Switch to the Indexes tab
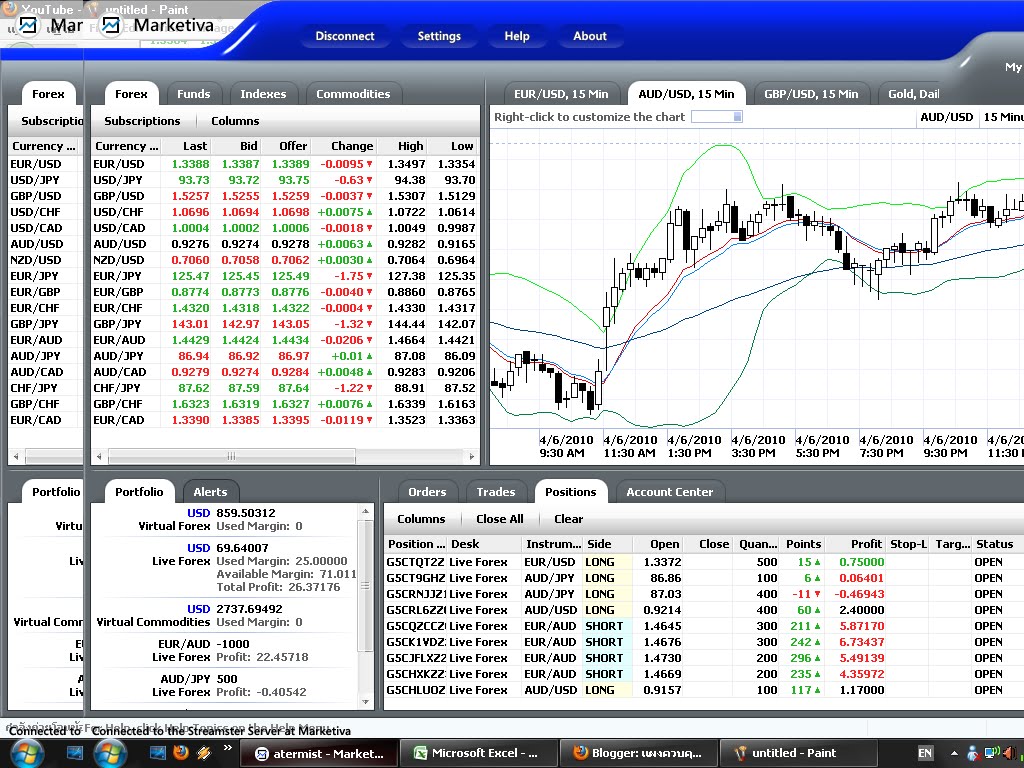Image resolution: width=1024 pixels, height=768 pixels. pyautogui.click(x=263, y=94)
